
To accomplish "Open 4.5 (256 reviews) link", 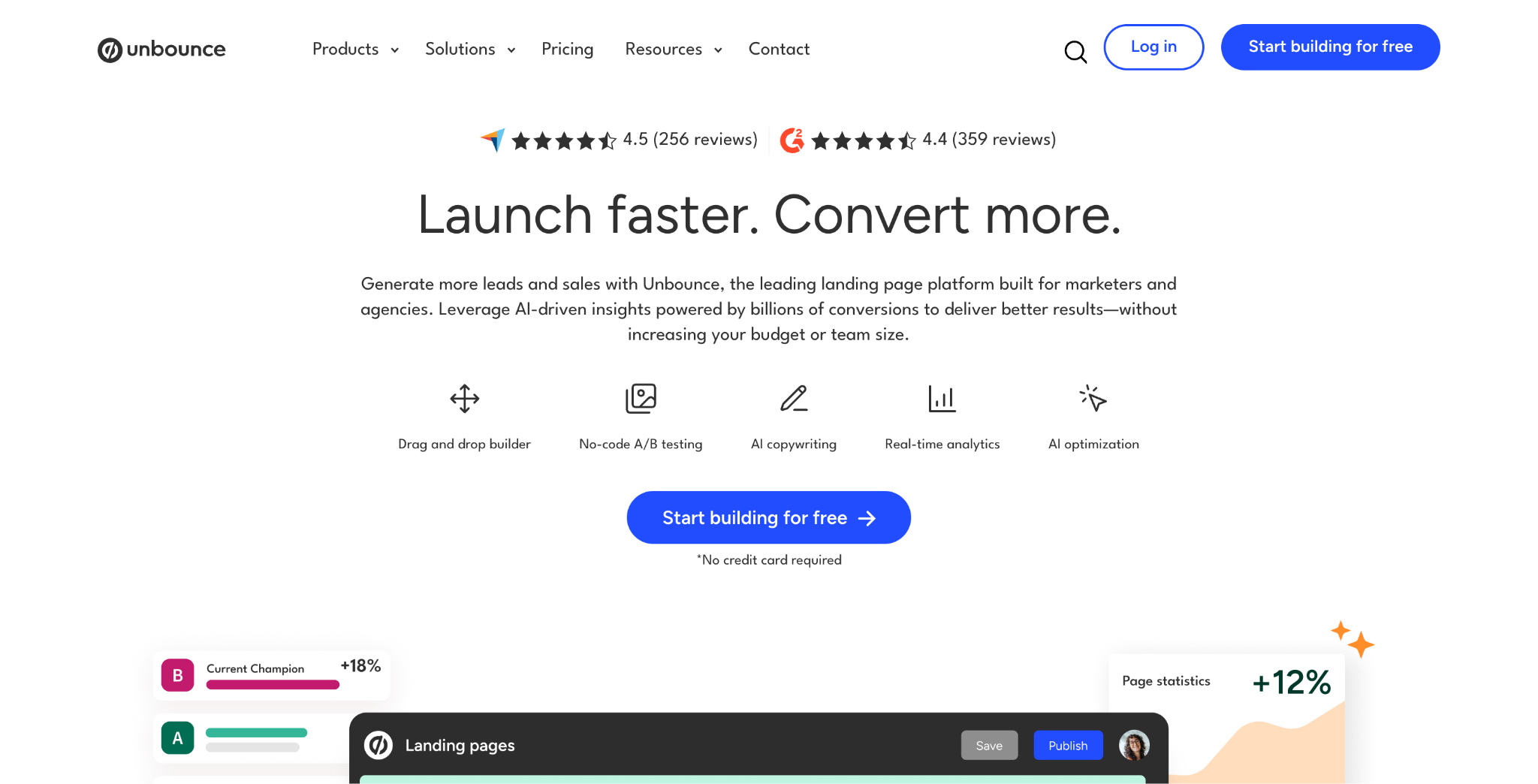I will (690, 140).
